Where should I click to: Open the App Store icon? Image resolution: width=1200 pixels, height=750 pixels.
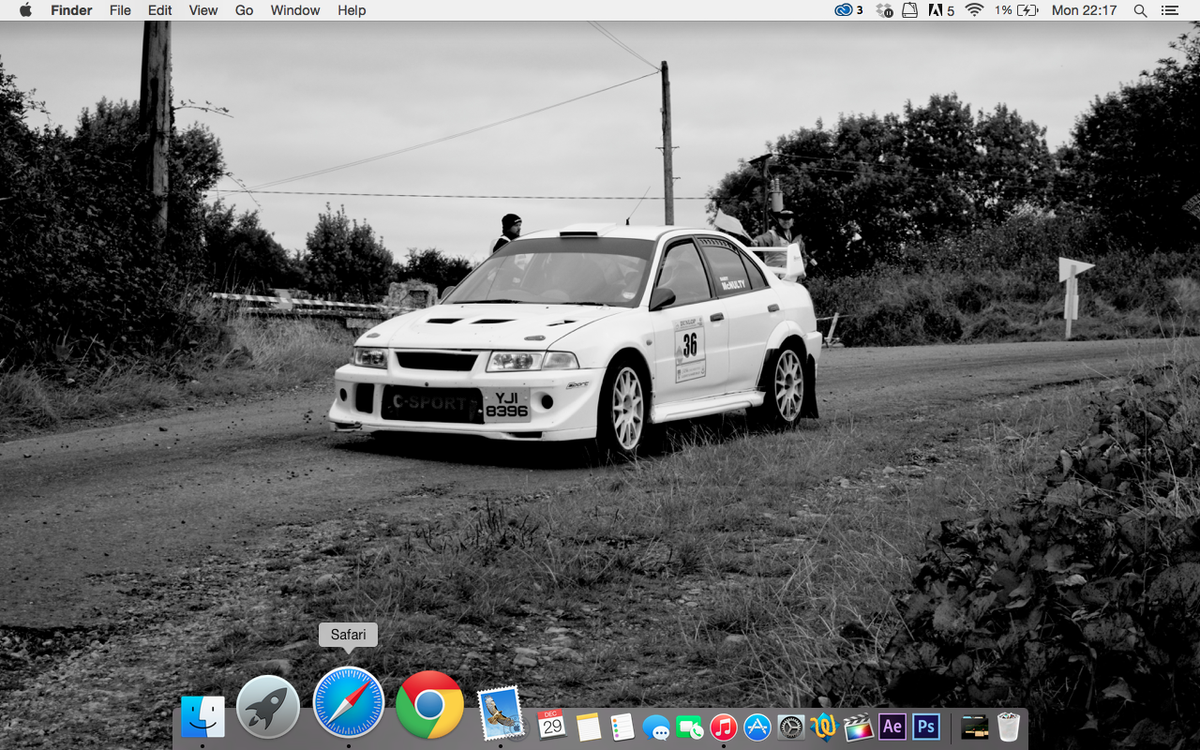coord(757,727)
